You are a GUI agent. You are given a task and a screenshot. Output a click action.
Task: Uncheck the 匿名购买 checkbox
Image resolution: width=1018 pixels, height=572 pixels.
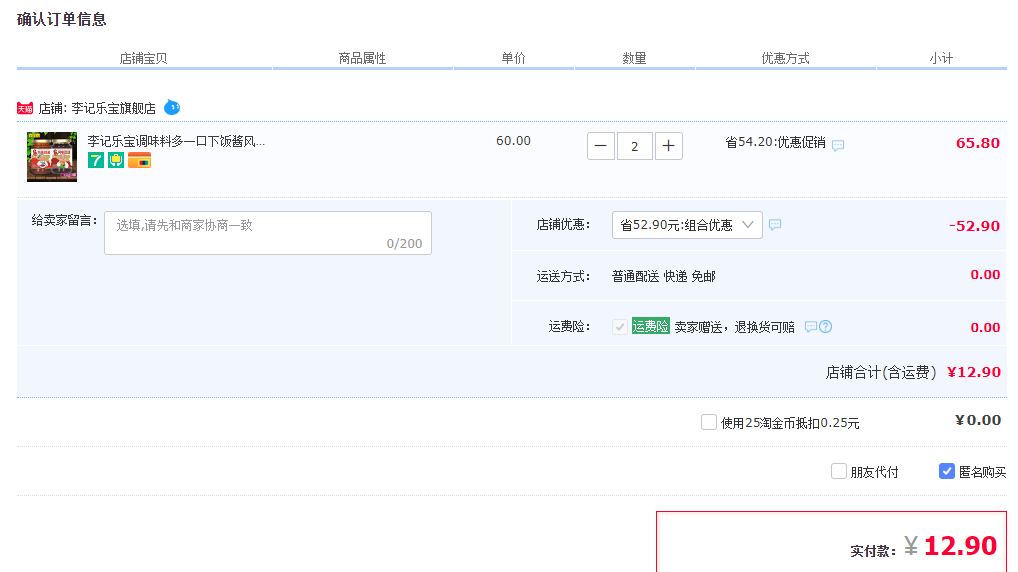pos(947,471)
